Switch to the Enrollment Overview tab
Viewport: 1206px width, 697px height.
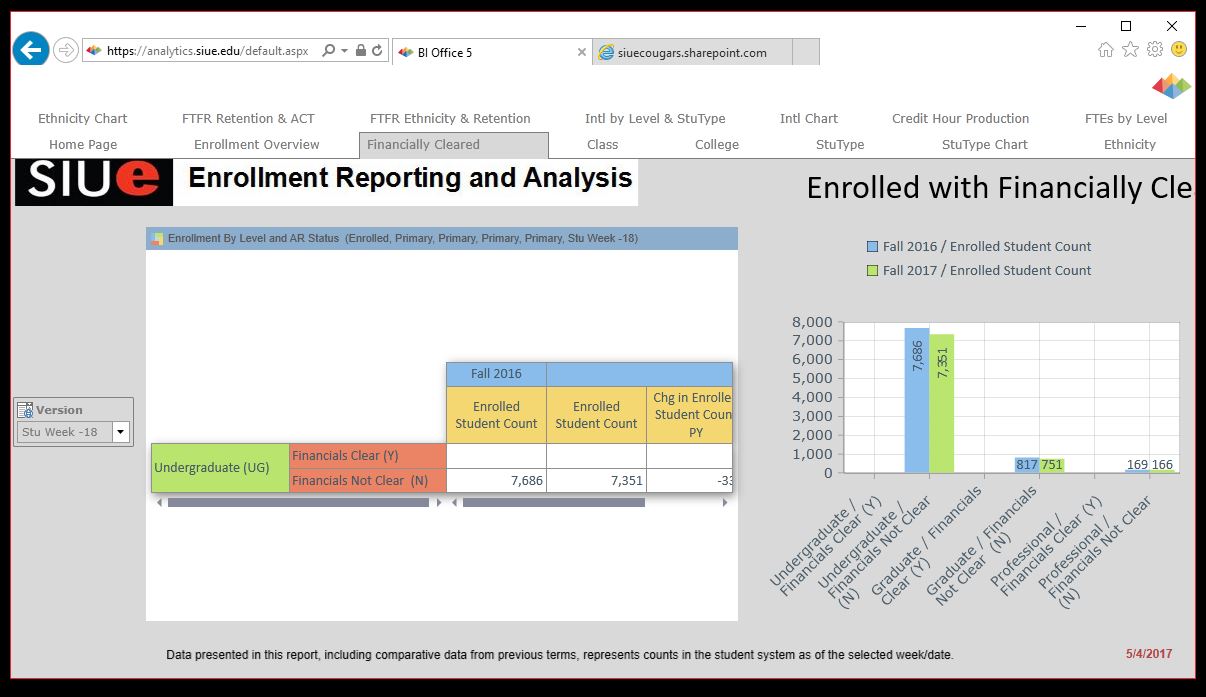tap(256, 145)
